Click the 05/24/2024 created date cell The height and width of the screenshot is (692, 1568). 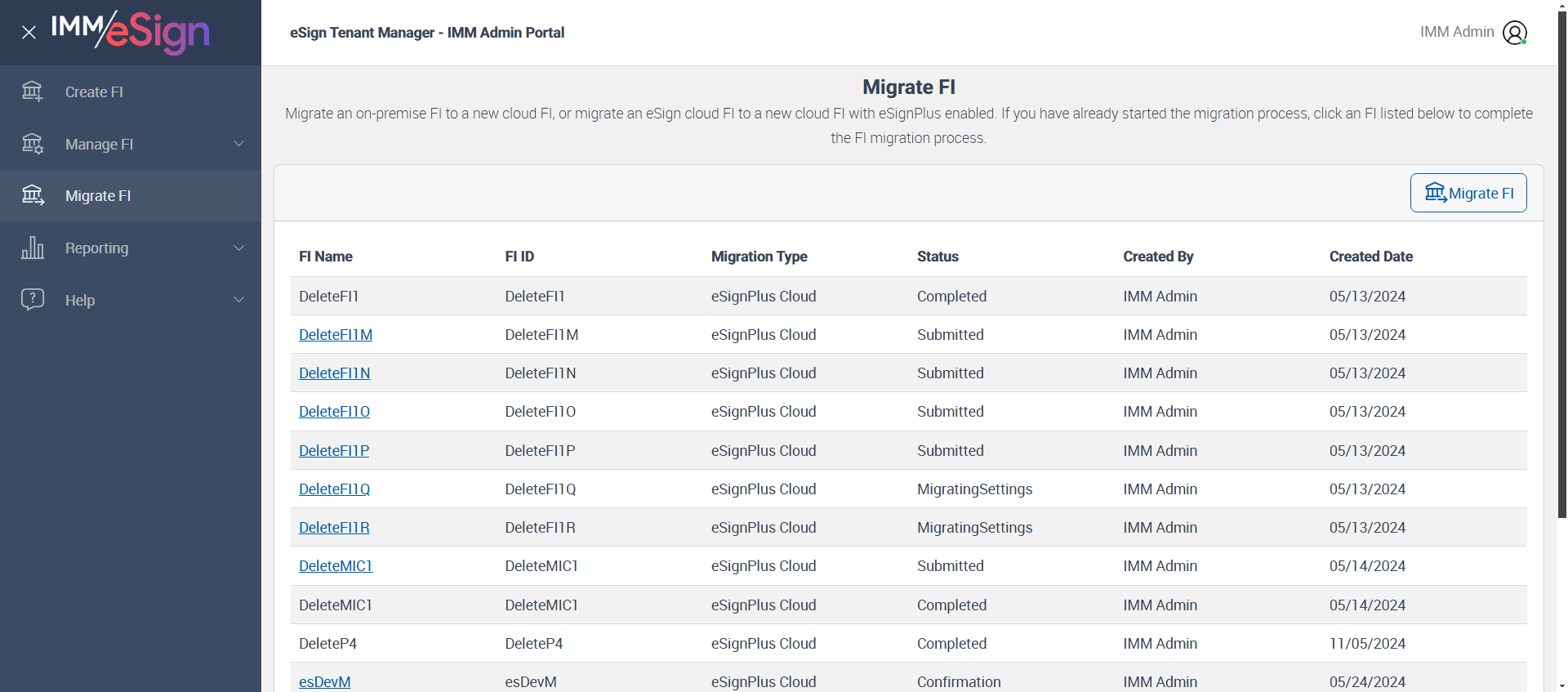[x=1368, y=682]
